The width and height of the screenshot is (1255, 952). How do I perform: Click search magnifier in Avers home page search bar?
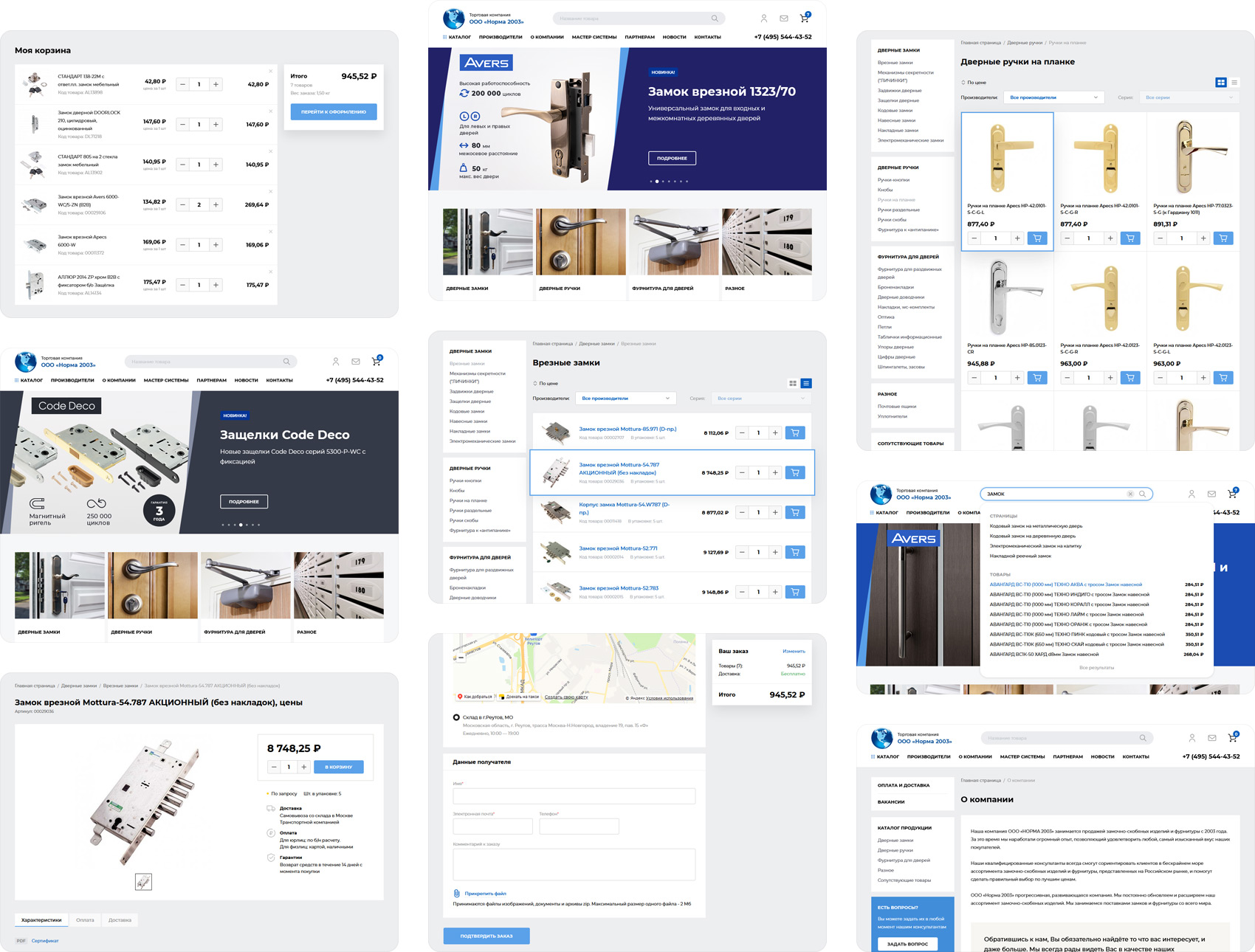[x=715, y=18]
